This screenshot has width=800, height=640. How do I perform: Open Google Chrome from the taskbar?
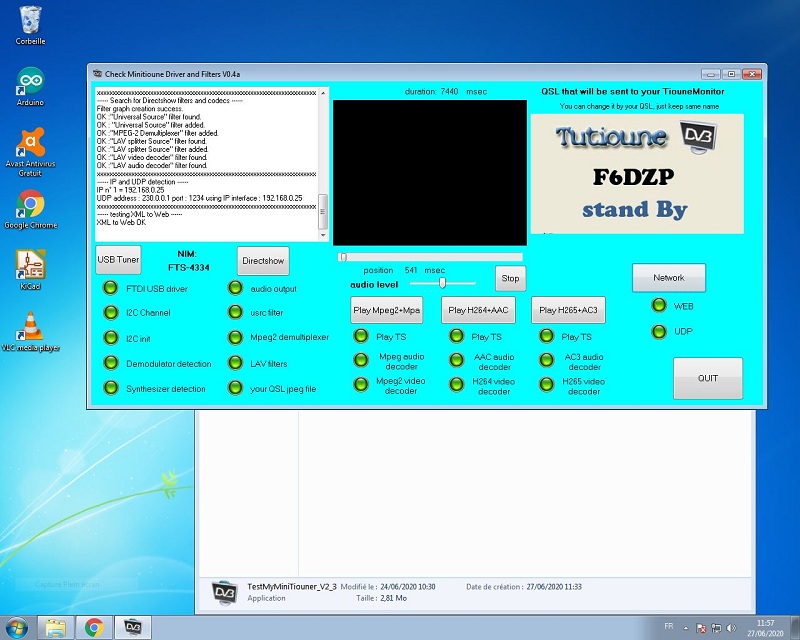point(94,627)
